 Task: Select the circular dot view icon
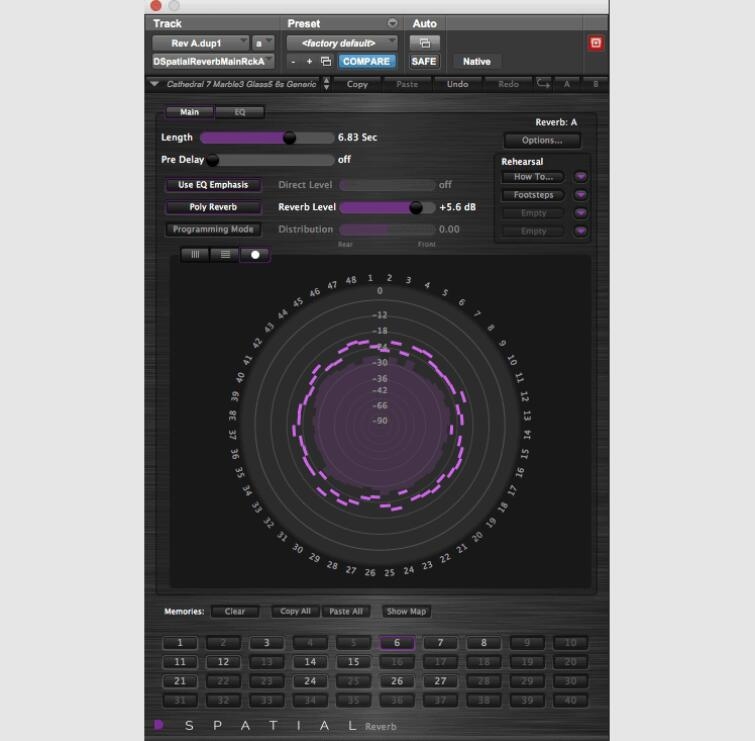(x=255, y=254)
